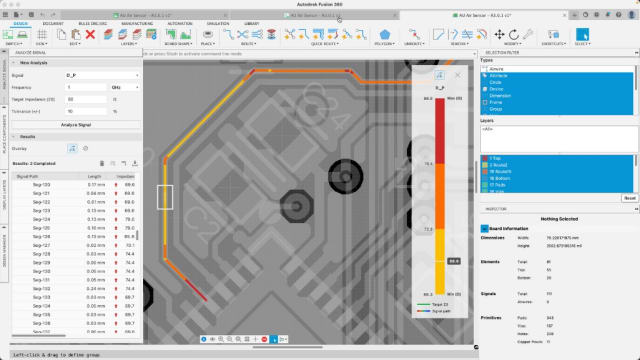Open the Manufacturing ribbon tab
This screenshot has height=360, width=640.
click(x=137, y=24)
